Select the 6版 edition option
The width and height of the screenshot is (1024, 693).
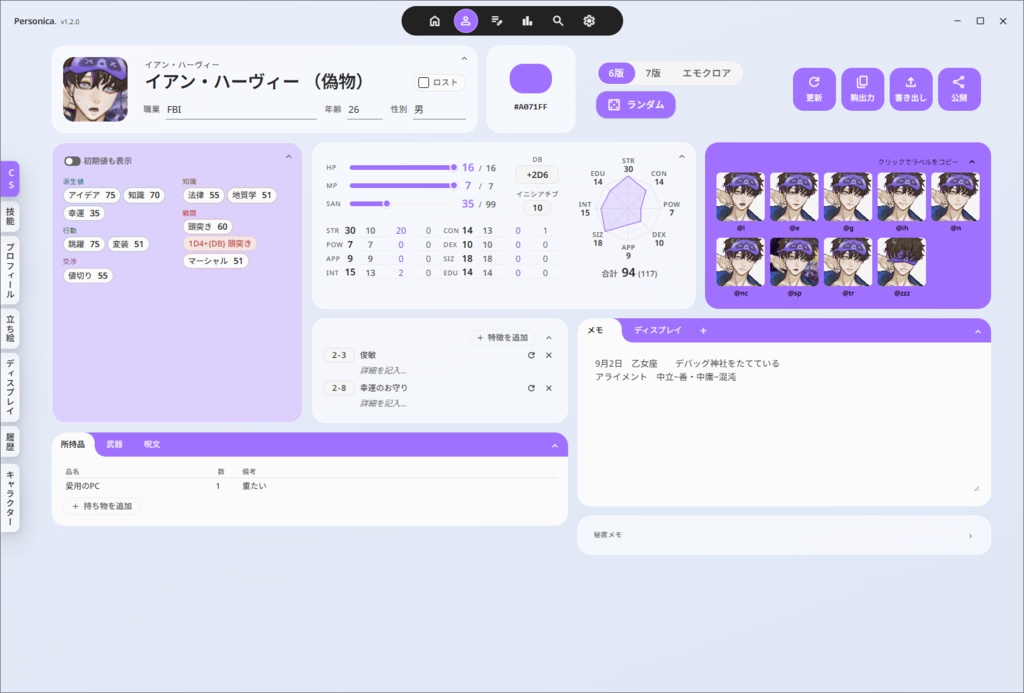pos(616,73)
